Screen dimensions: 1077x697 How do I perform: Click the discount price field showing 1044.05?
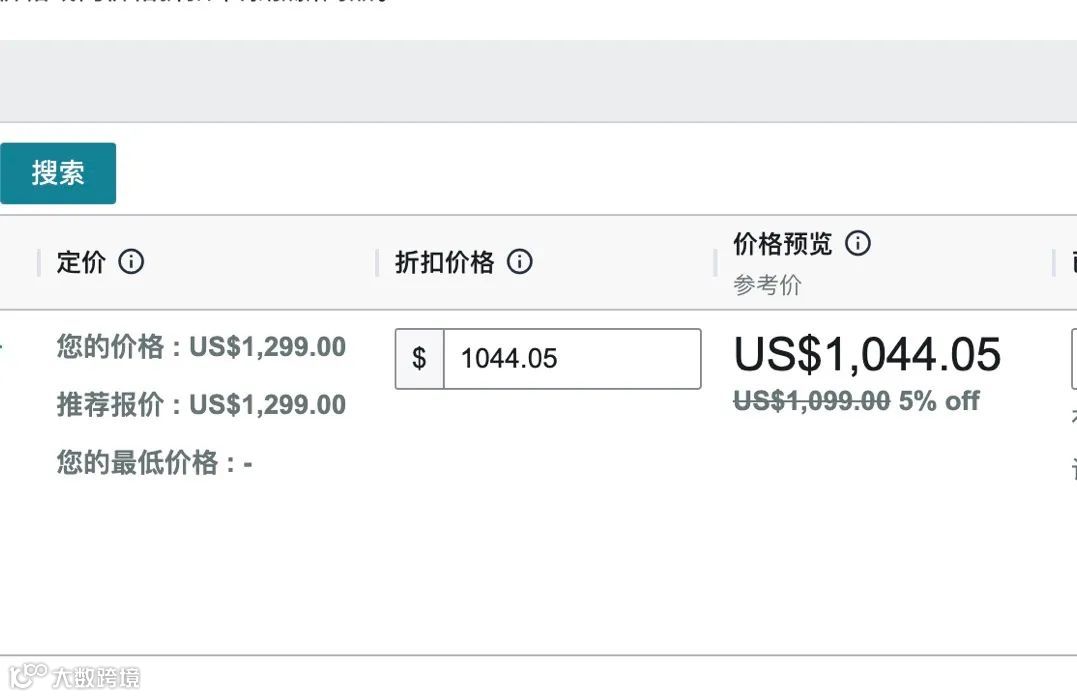[x=571, y=358]
